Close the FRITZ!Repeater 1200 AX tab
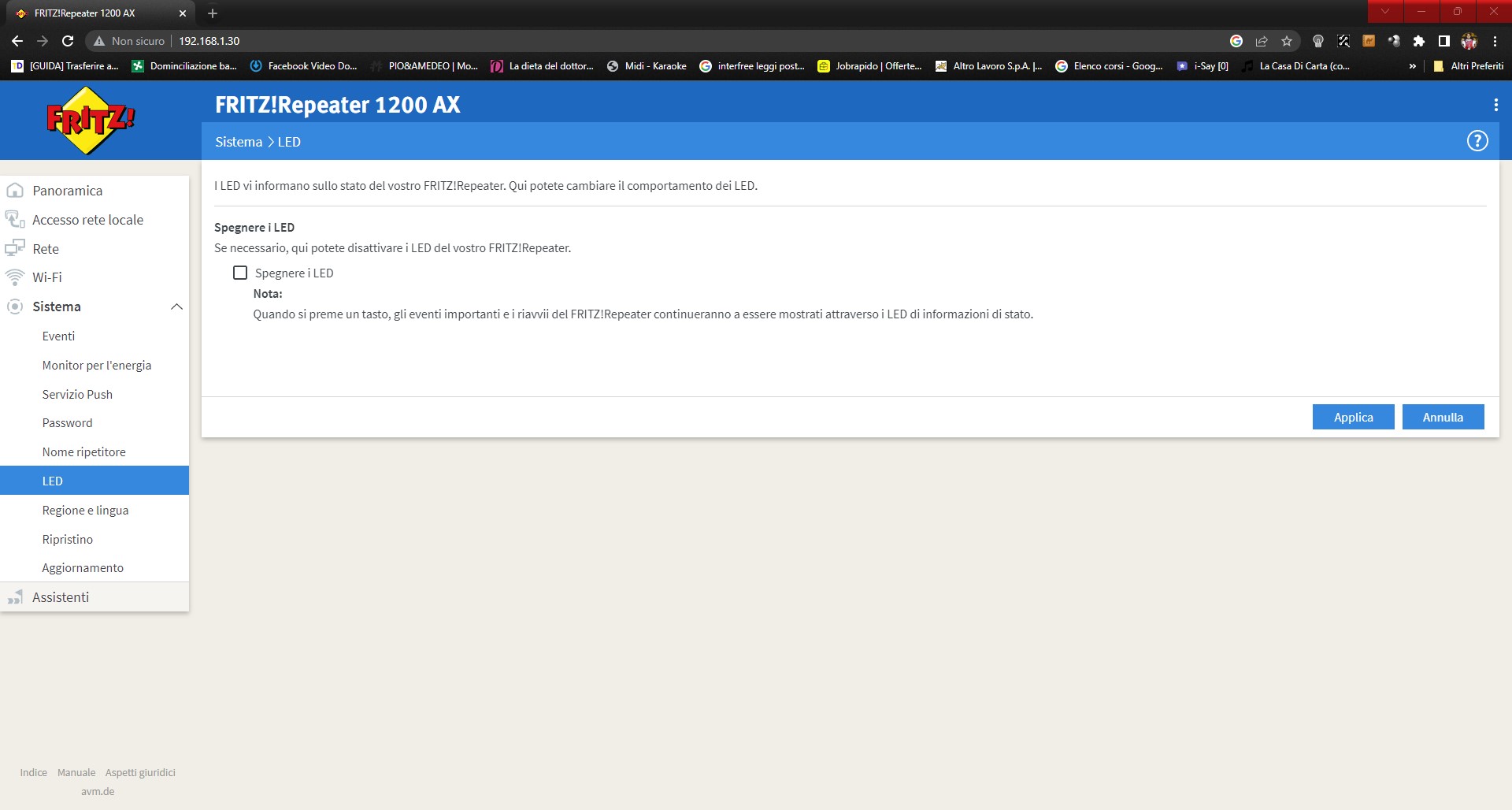 [x=183, y=13]
